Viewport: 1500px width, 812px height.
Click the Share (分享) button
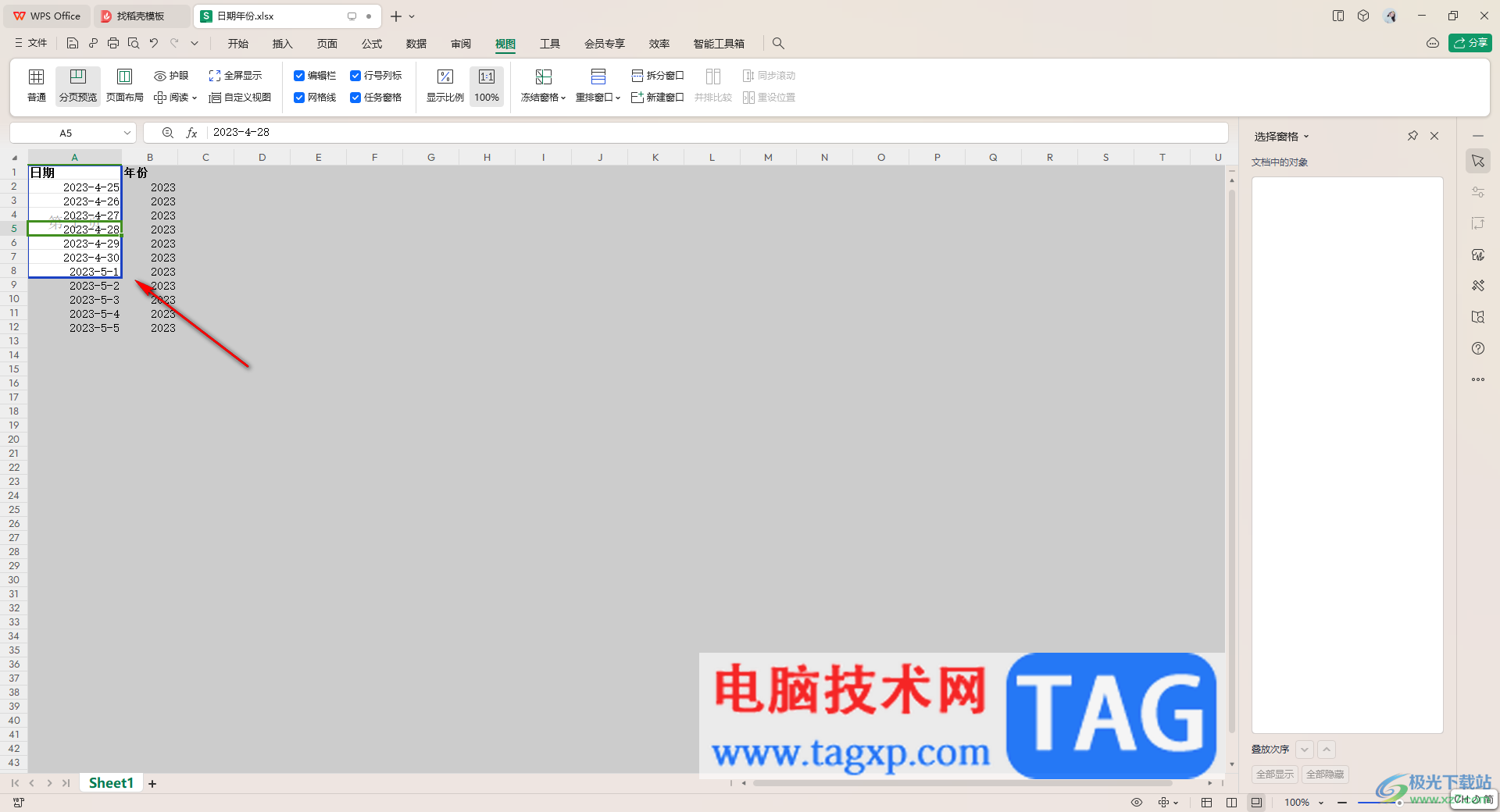[1470, 43]
